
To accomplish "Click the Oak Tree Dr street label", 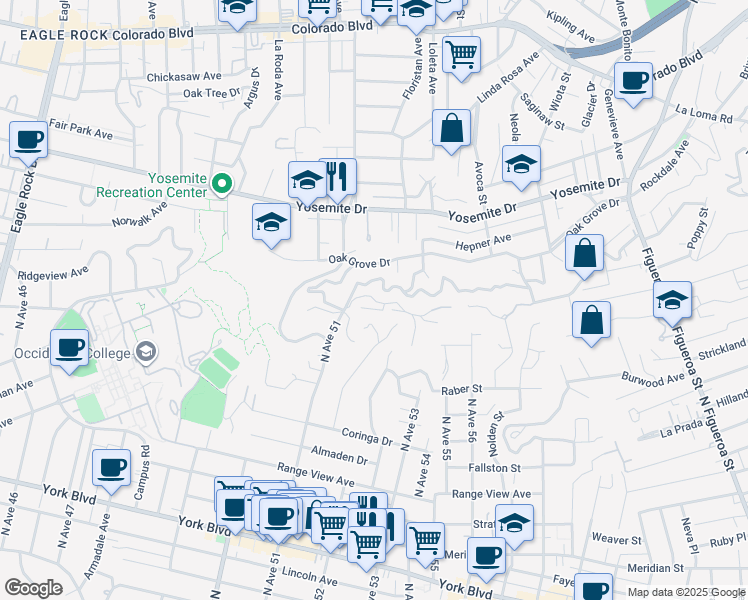I will pyautogui.click(x=212, y=92).
